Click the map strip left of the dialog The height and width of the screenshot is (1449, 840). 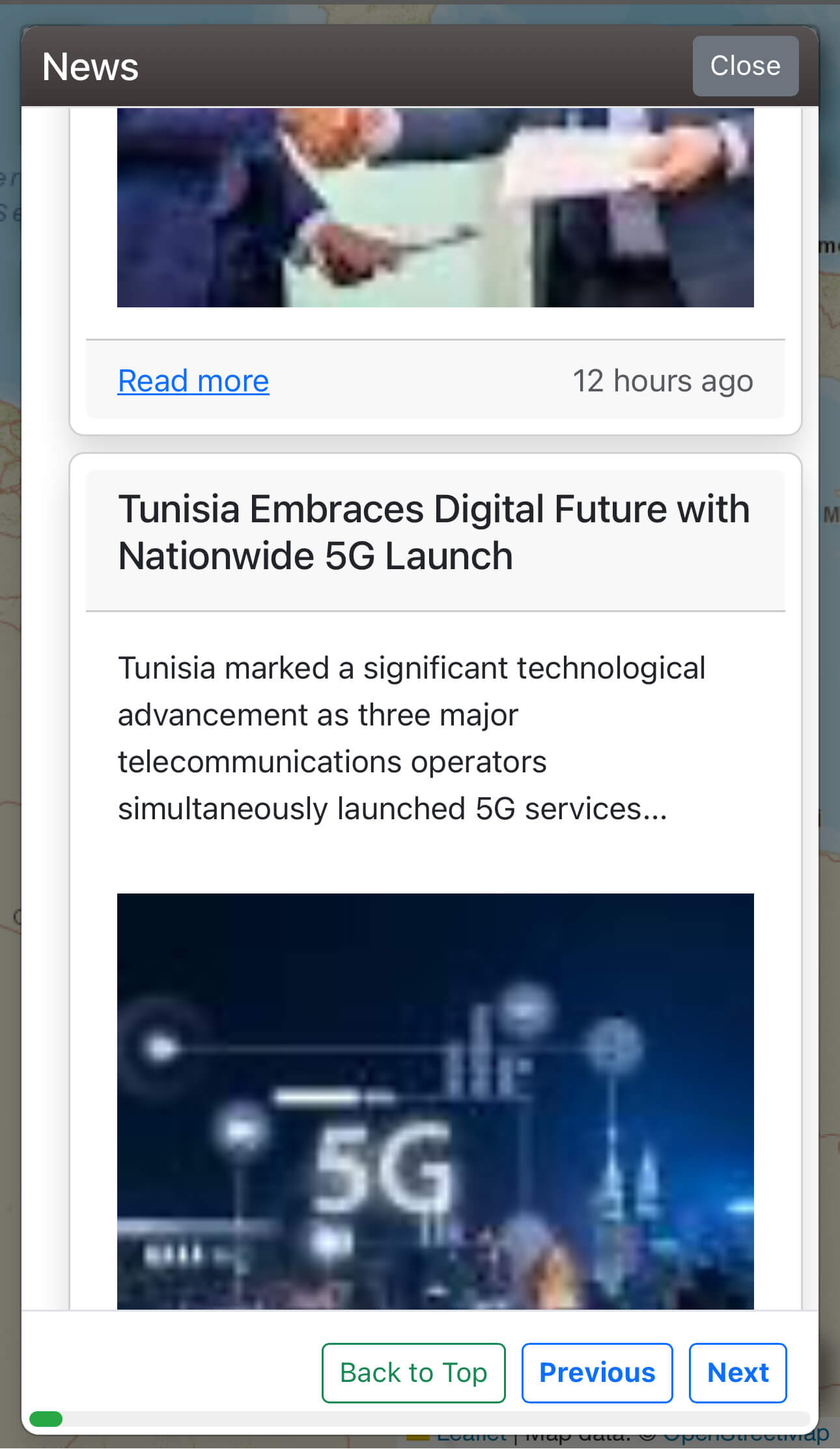tap(10, 651)
